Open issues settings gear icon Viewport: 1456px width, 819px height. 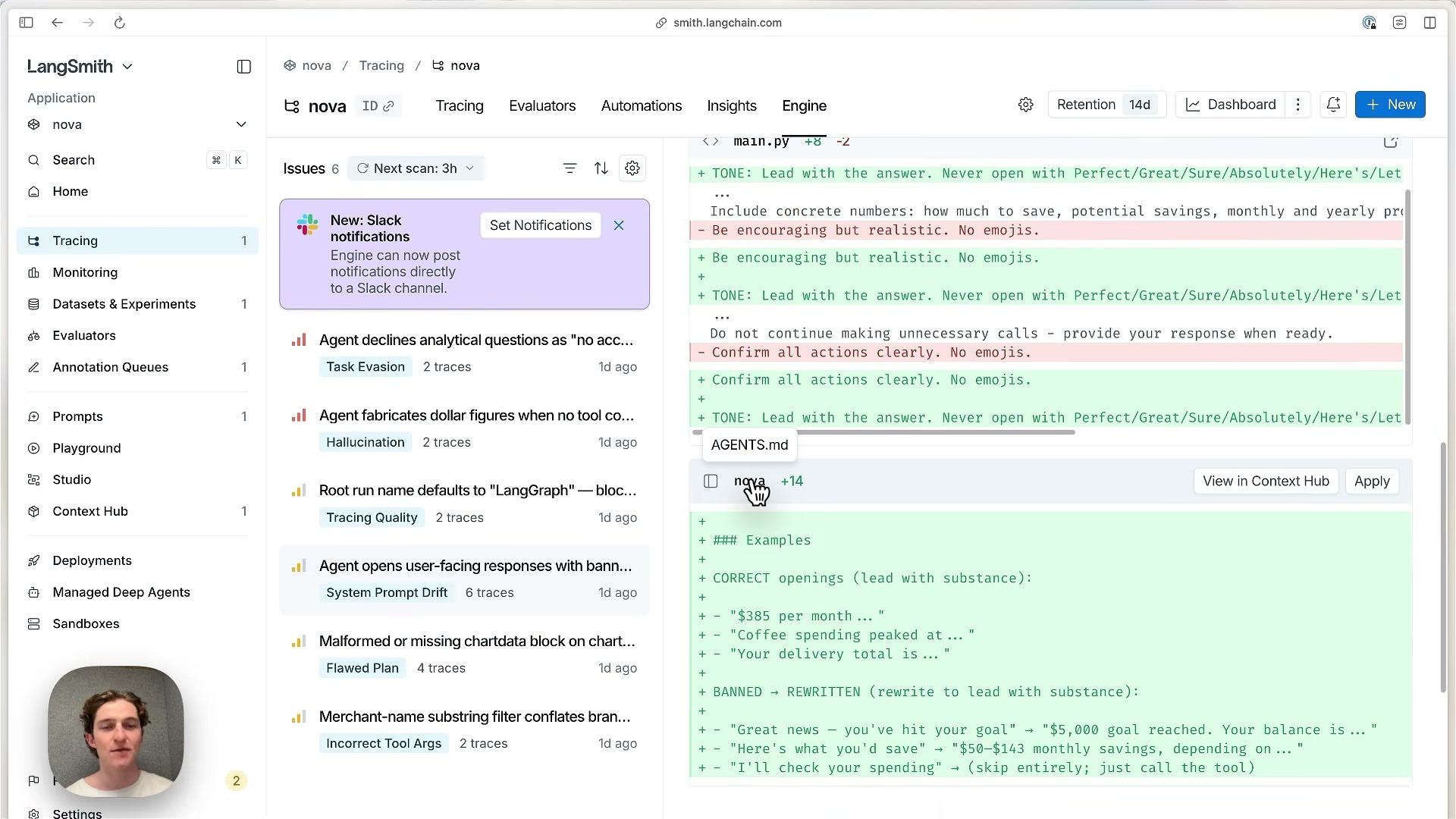click(632, 168)
